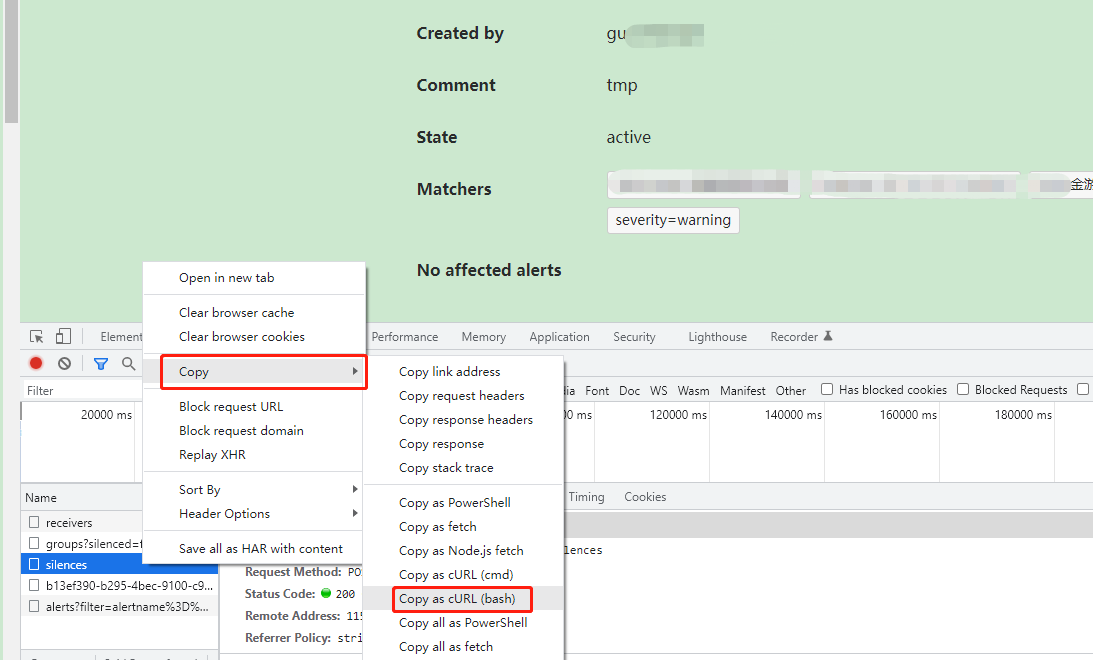The image size is (1093, 660).
Task: Select Save all as HAR with content
Action: tap(260, 549)
